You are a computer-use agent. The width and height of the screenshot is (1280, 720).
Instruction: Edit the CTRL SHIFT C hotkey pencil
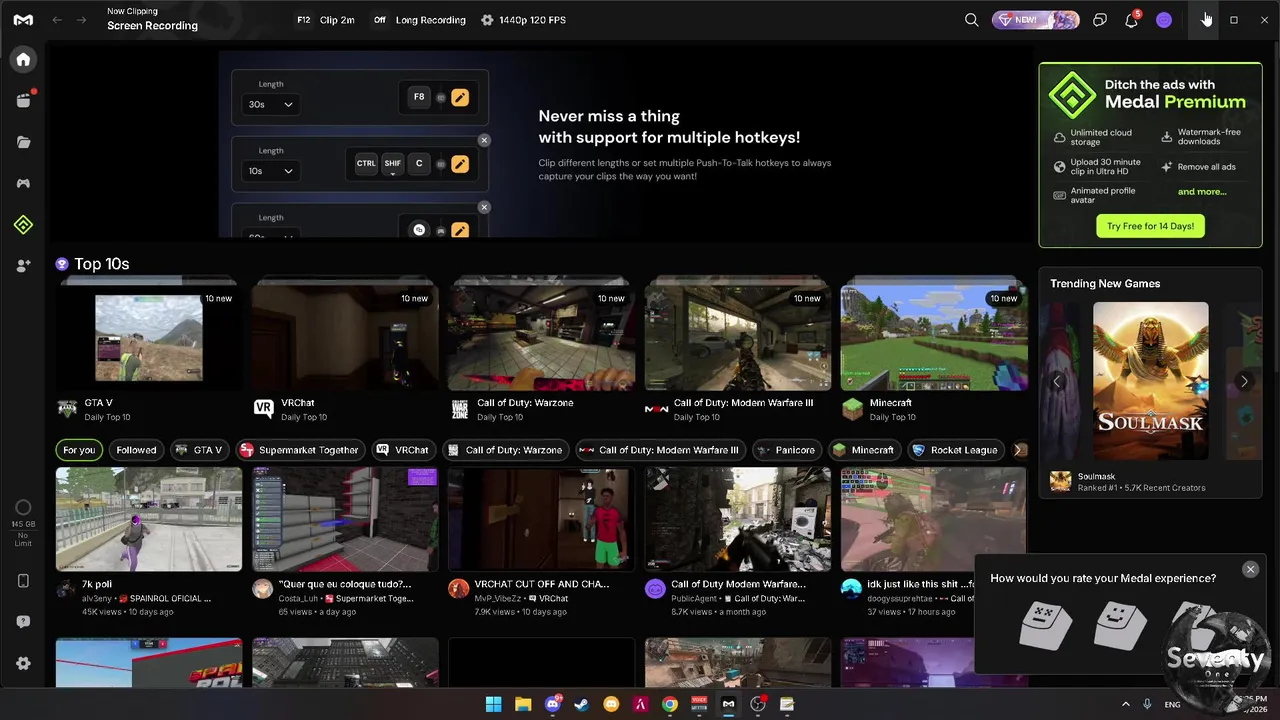[460, 163]
